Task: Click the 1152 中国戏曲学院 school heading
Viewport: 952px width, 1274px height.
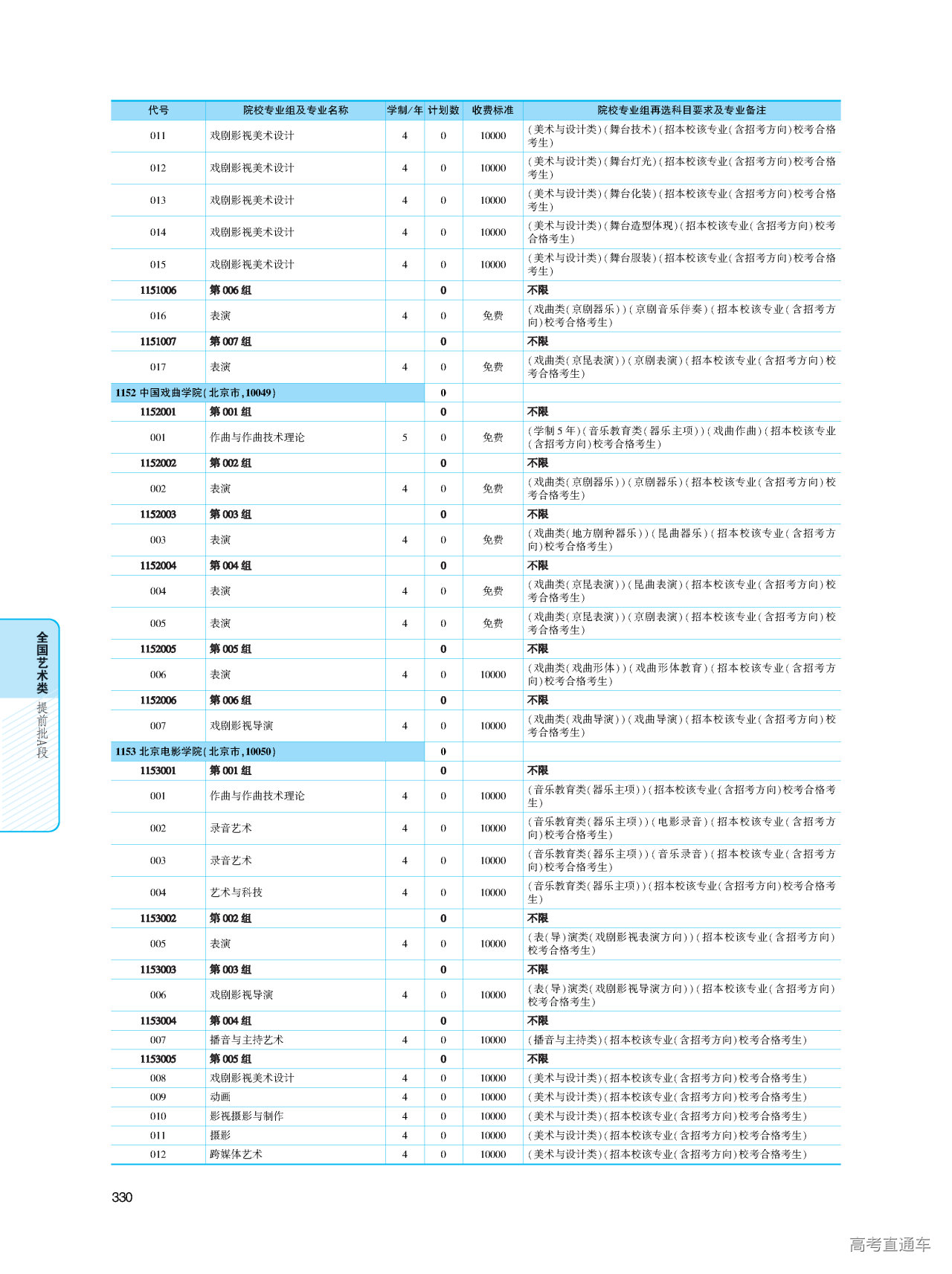Action: point(196,393)
